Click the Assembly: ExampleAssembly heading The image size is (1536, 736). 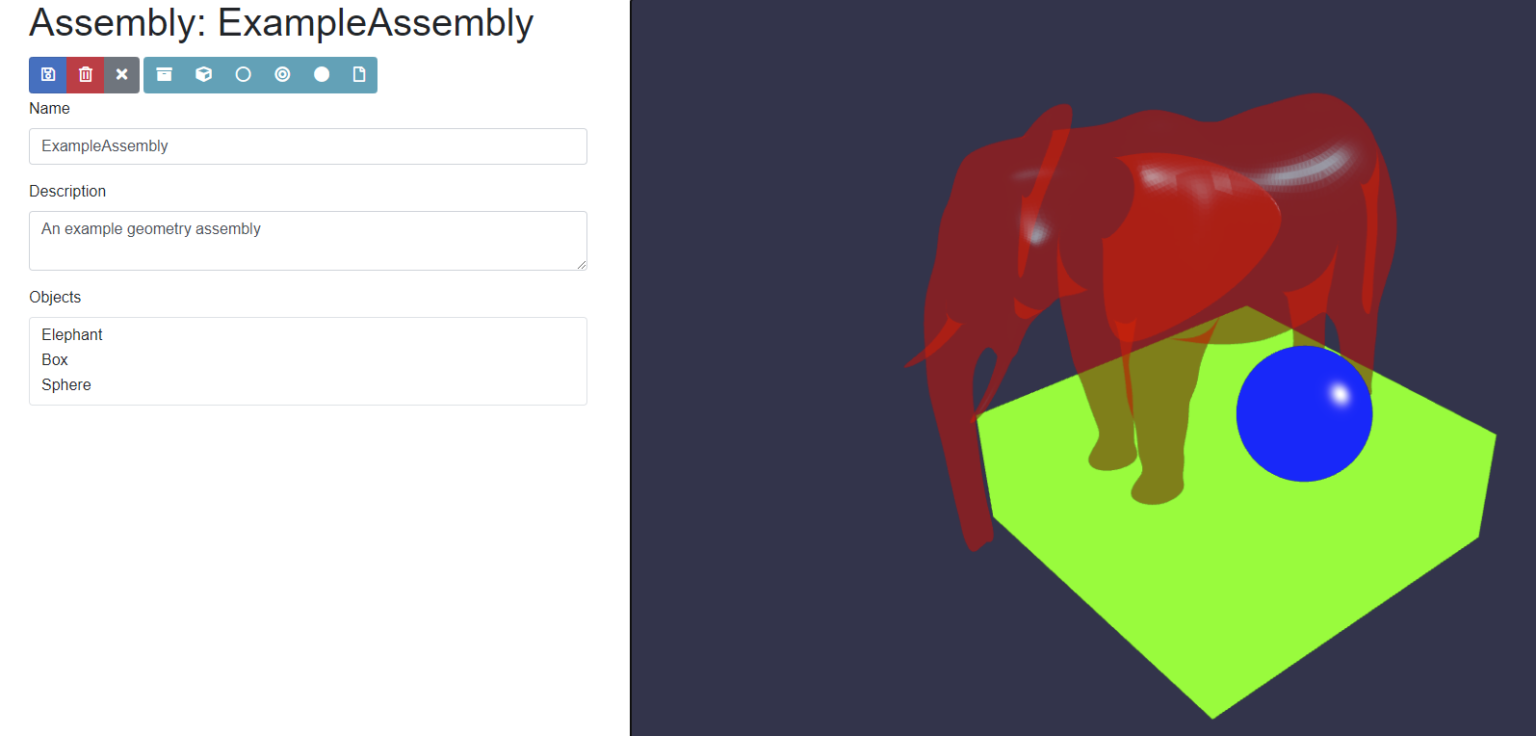(280, 22)
